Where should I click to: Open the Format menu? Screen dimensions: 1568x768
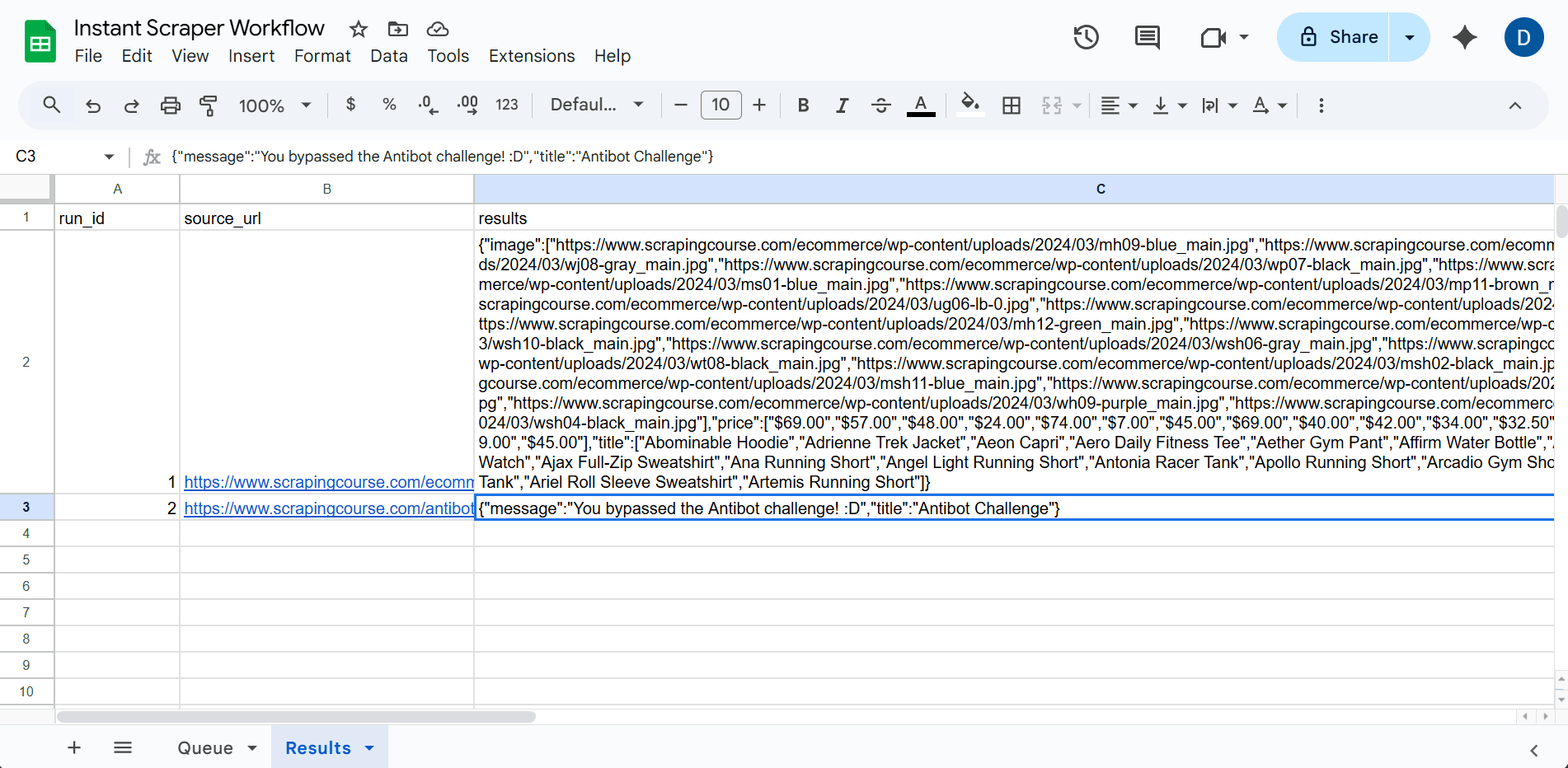[322, 56]
